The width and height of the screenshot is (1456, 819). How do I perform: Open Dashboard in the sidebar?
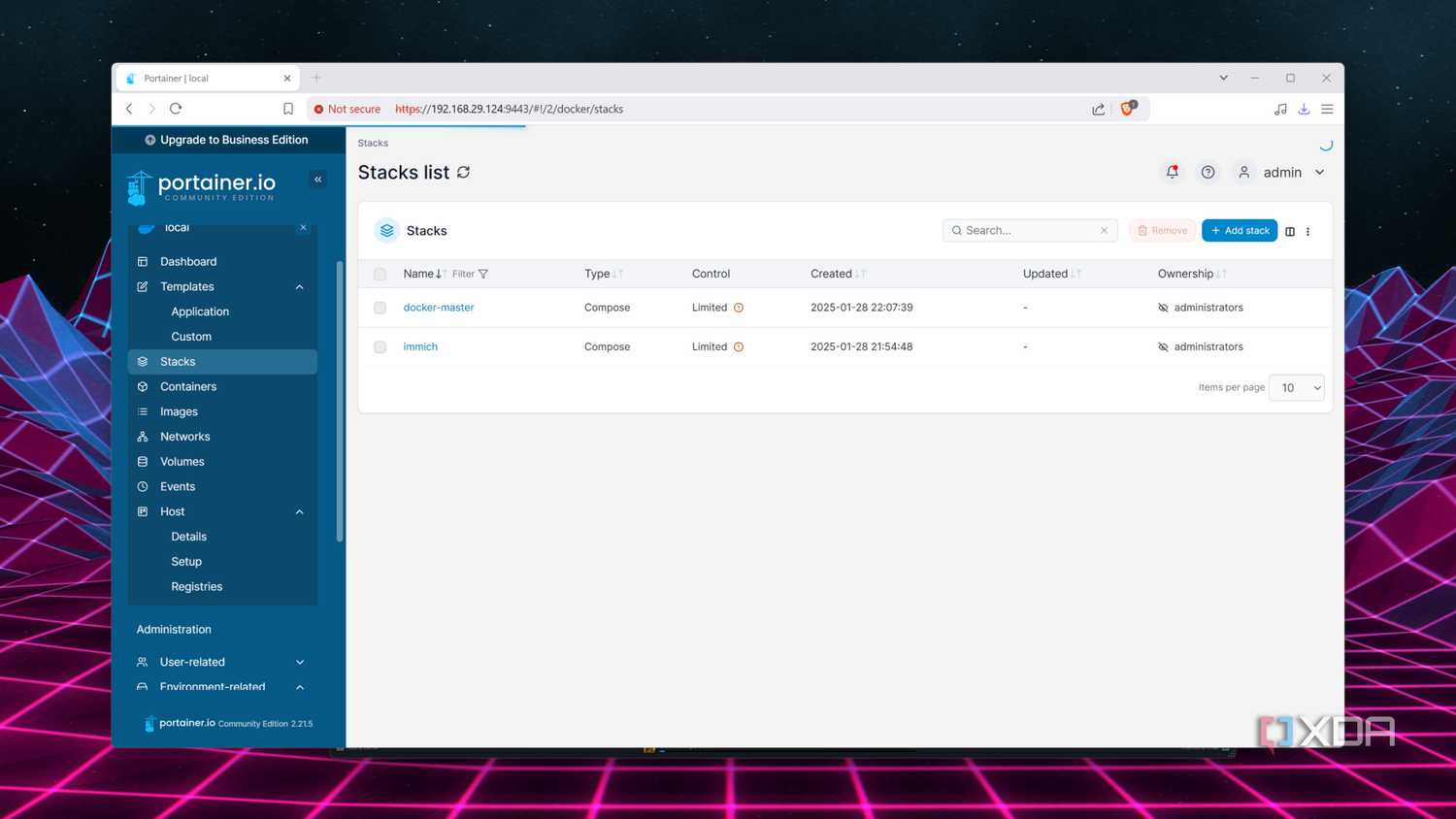pos(222,261)
